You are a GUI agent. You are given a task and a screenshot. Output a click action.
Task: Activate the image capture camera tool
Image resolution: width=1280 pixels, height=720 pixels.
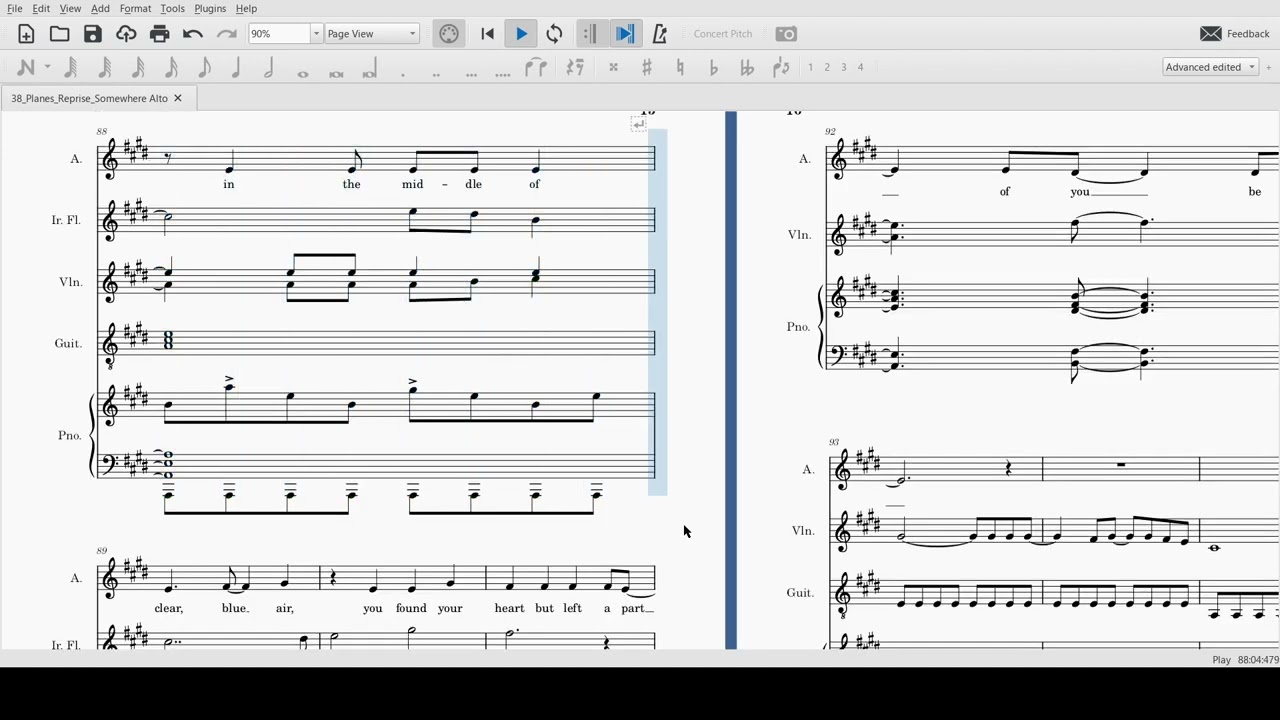click(786, 34)
